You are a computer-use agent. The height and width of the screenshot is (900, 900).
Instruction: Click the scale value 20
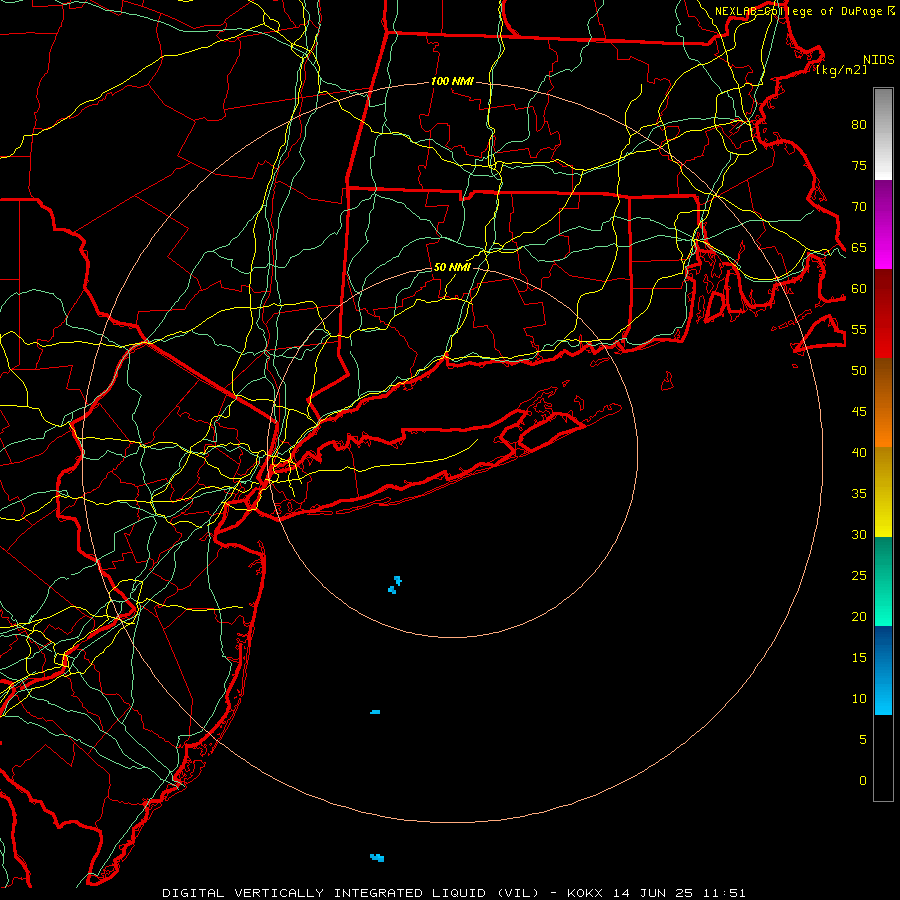(x=859, y=616)
